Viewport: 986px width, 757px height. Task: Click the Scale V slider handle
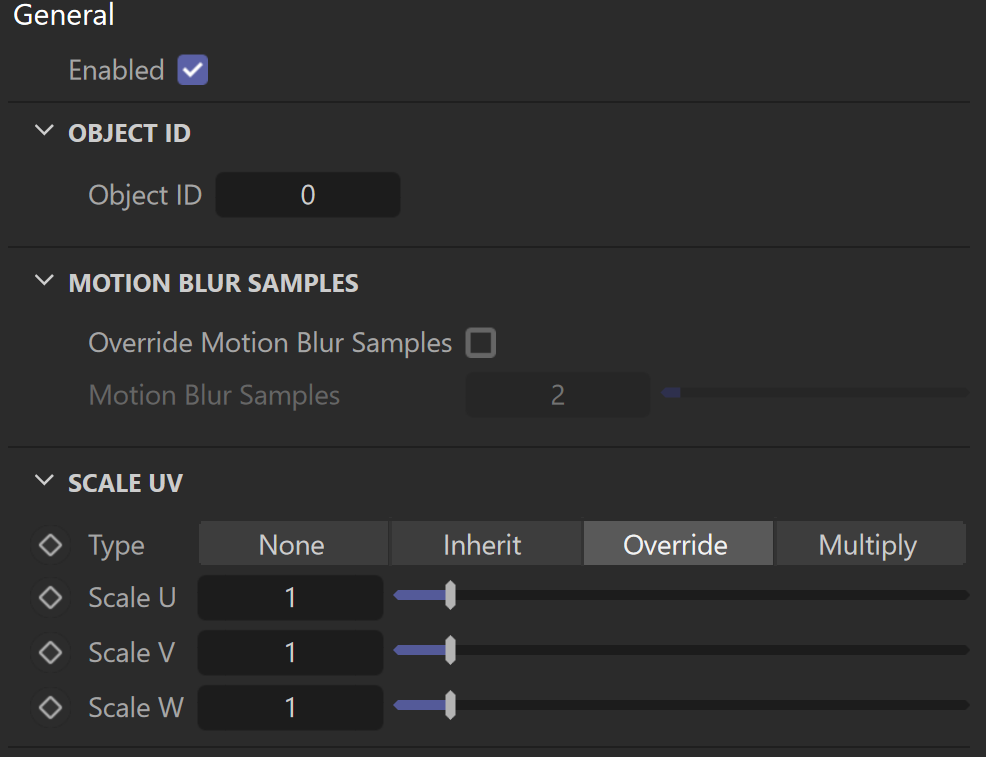click(450, 650)
